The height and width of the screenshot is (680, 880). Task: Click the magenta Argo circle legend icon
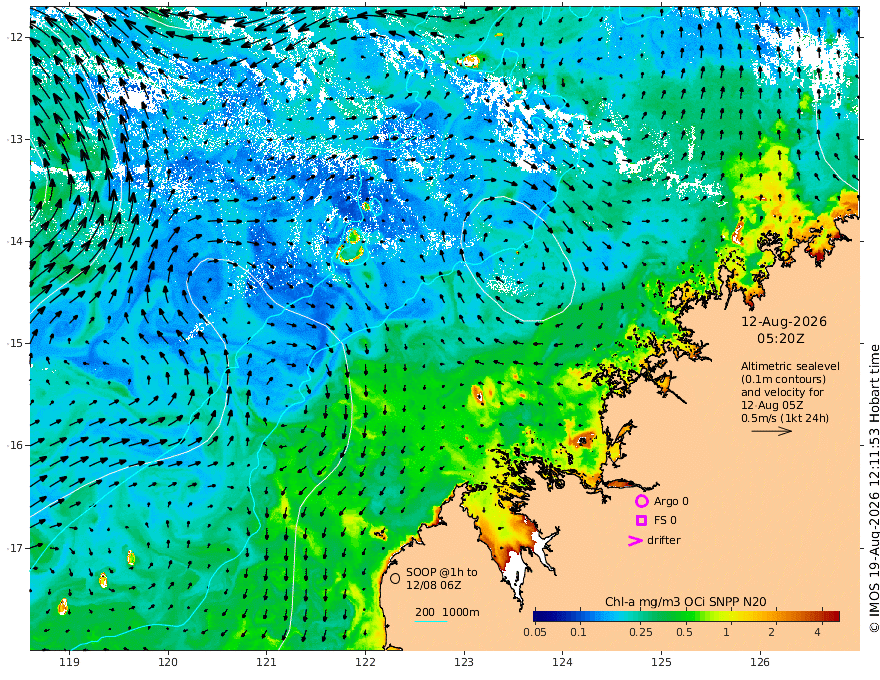[x=641, y=501]
